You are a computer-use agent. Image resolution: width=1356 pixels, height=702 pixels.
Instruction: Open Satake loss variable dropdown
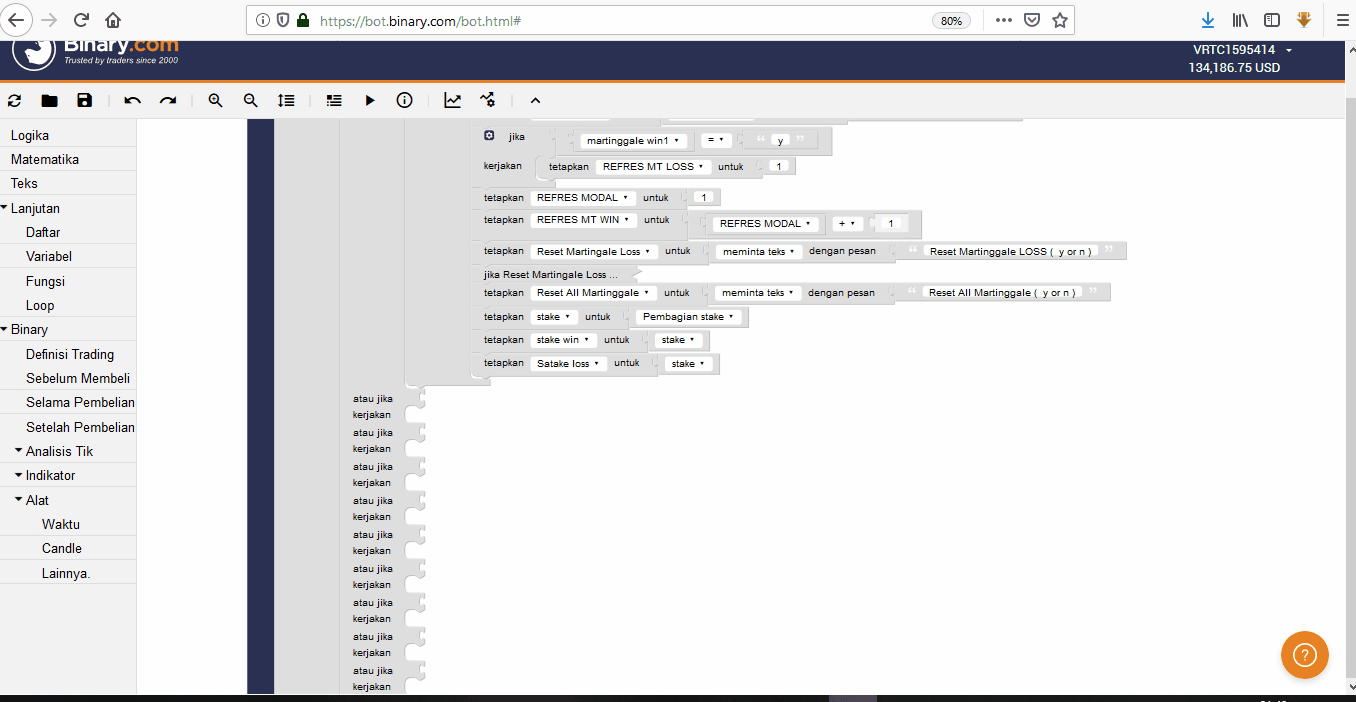click(x=568, y=364)
